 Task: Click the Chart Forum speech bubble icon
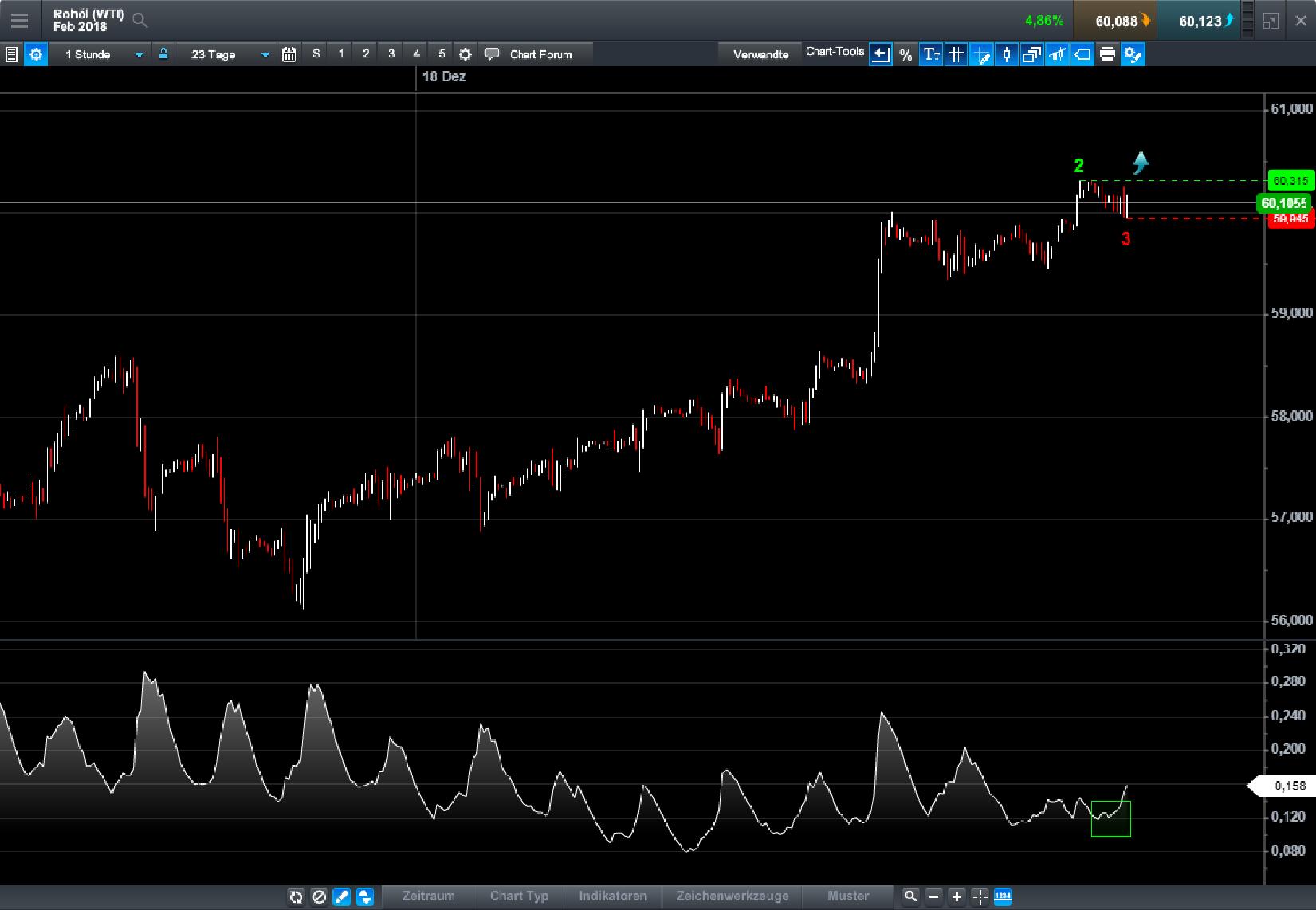pos(492,54)
